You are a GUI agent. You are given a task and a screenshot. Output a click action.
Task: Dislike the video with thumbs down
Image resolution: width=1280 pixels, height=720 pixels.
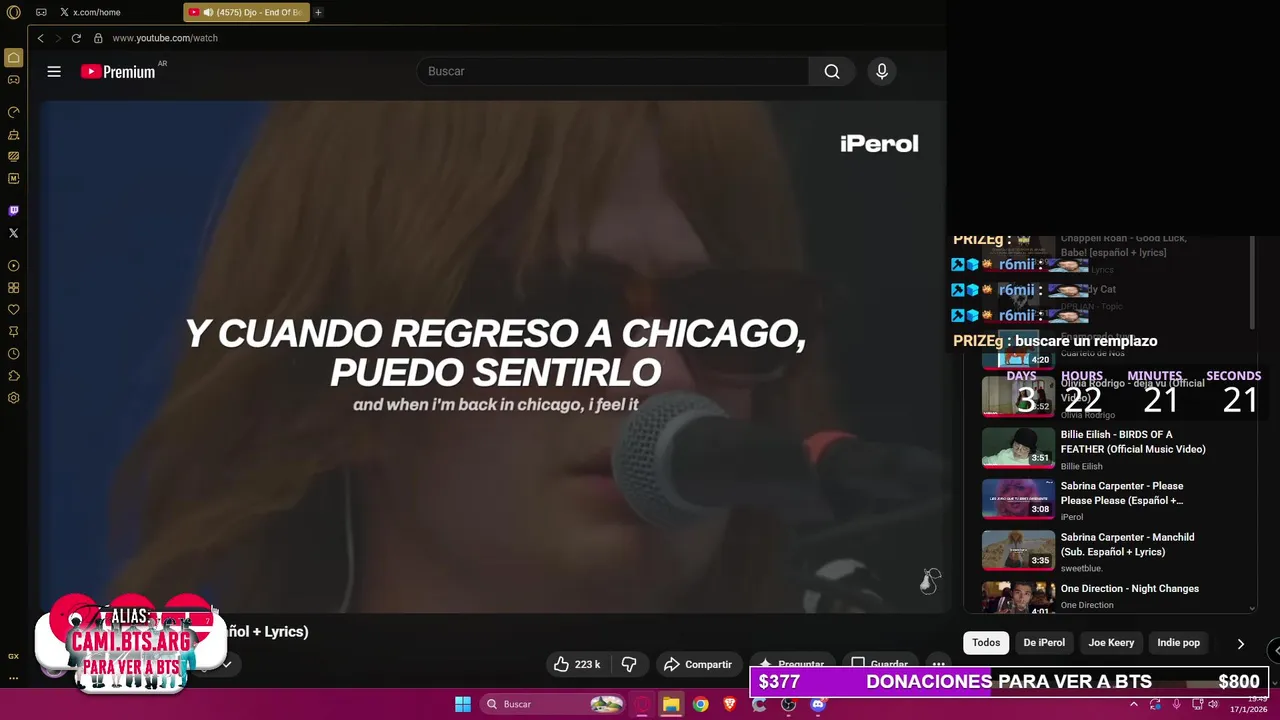629,664
